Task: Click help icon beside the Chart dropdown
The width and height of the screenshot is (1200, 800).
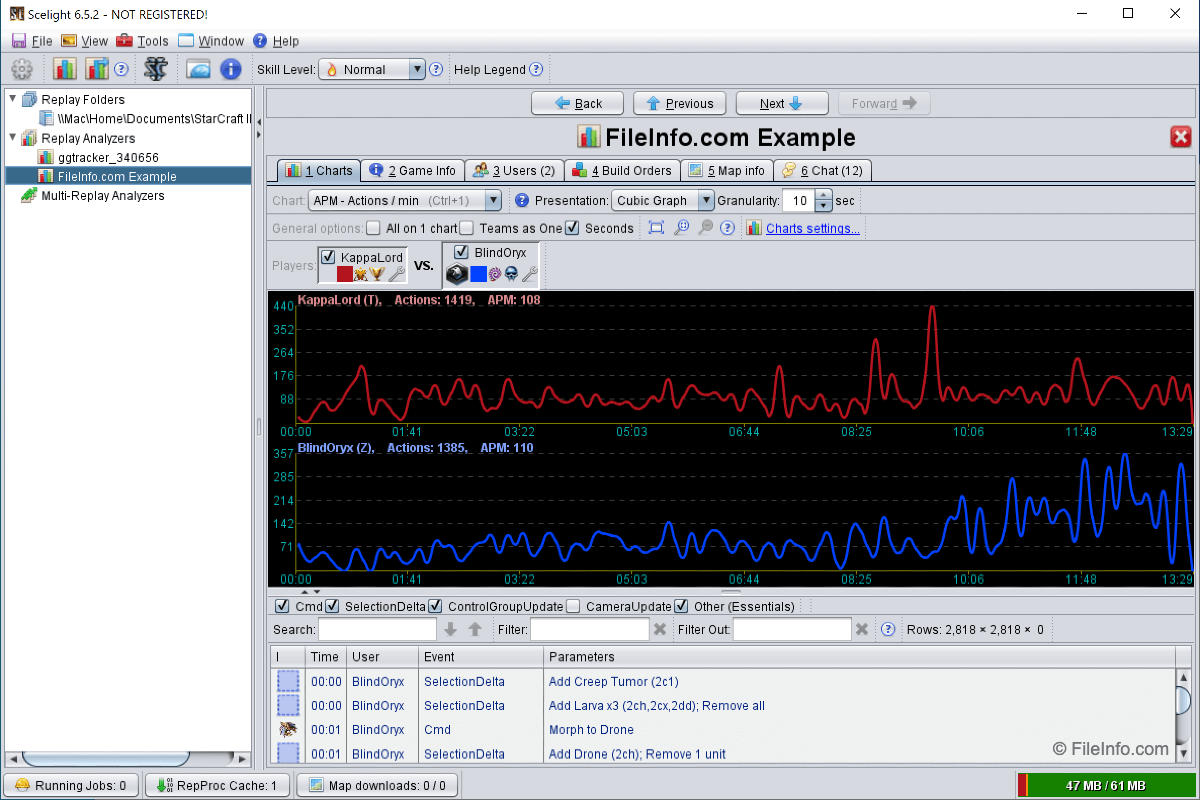Action: tap(521, 200)
